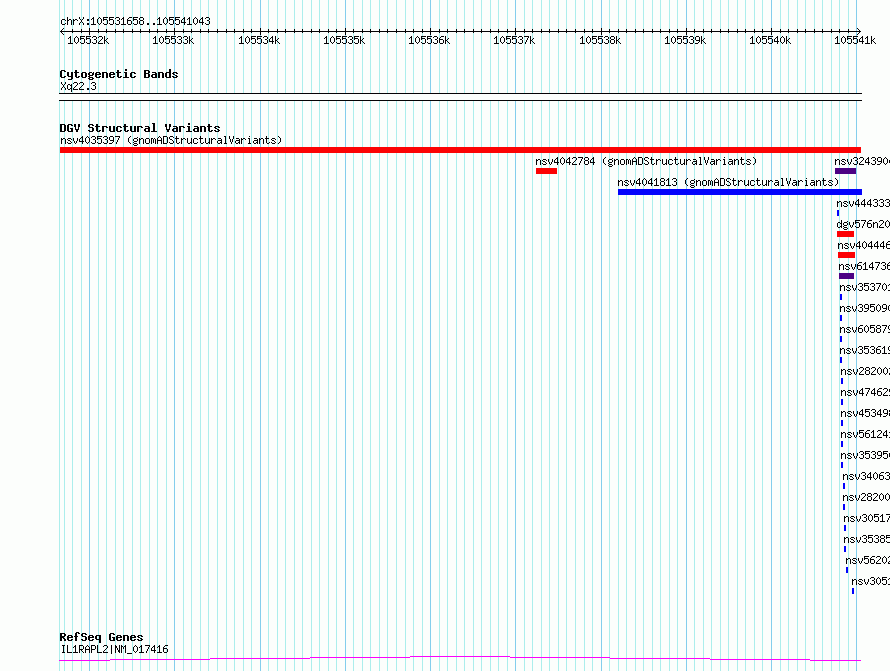Click the 105539k ruler position

pos(685,40)
